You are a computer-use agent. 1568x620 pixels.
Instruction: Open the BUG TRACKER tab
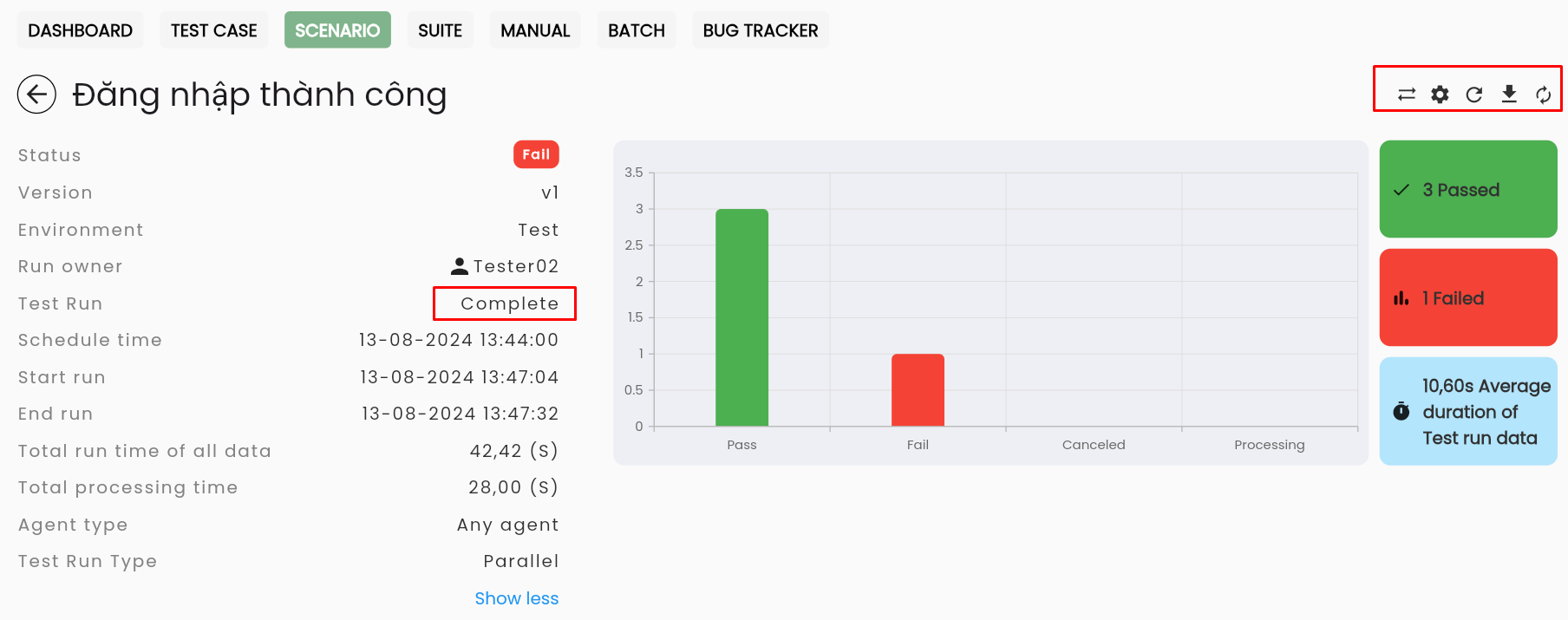(761, 30)
